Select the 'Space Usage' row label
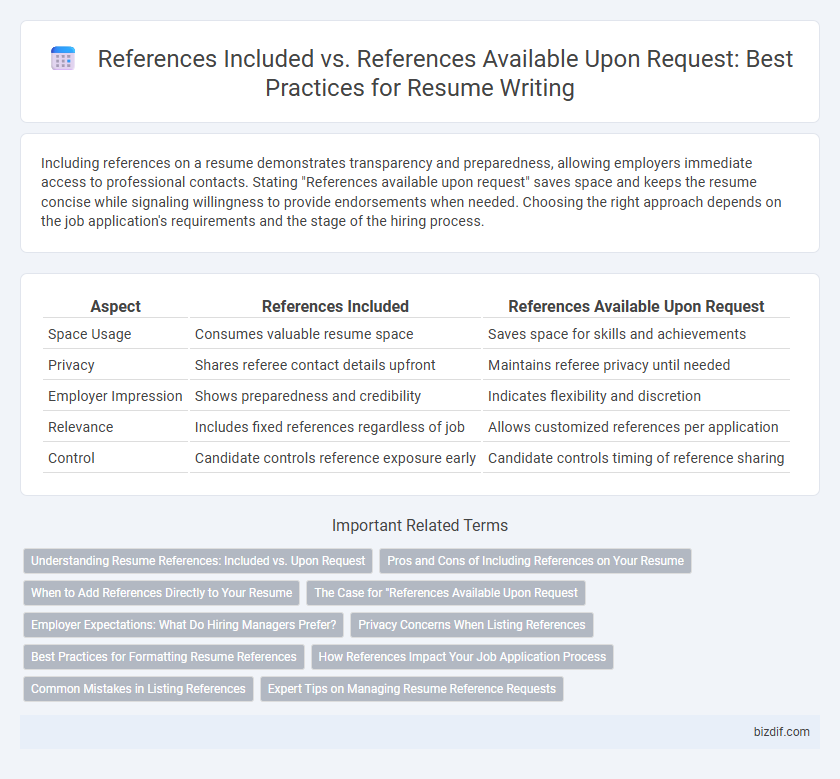This screenshot has width=840, height=779. coord(89,334)
